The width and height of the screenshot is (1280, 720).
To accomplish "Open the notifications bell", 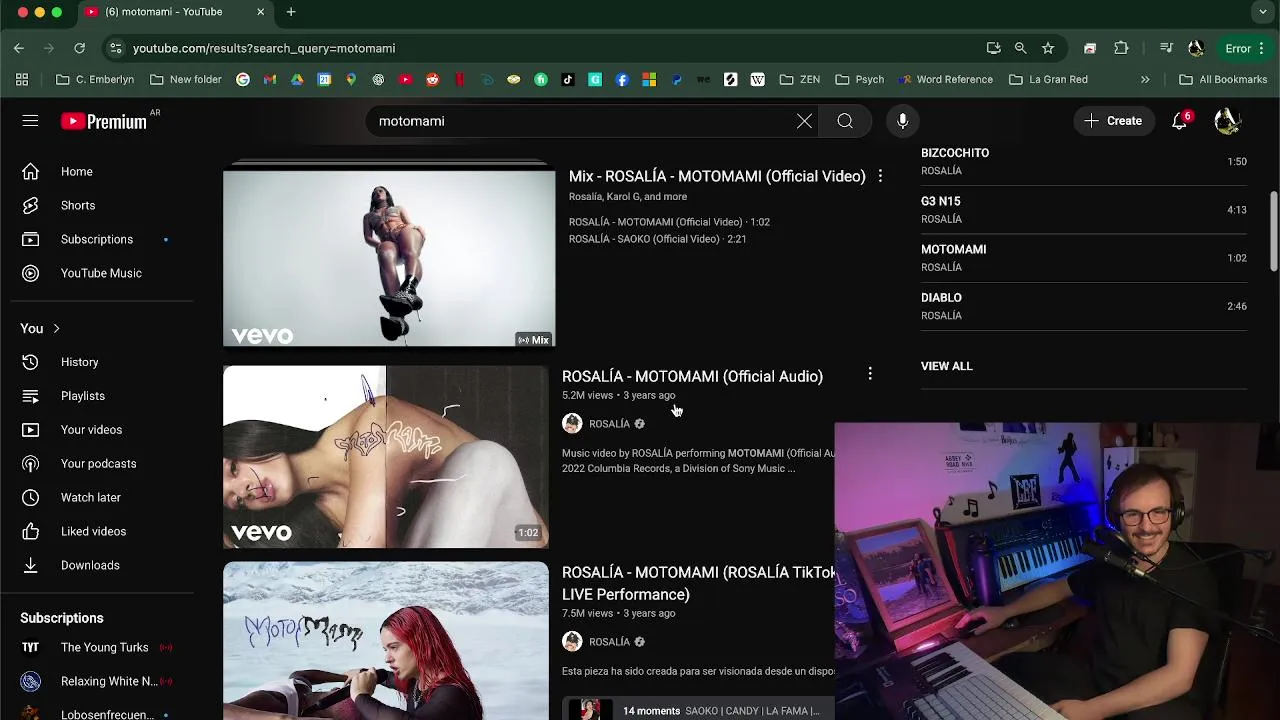I will click(x=1180, y=121).
